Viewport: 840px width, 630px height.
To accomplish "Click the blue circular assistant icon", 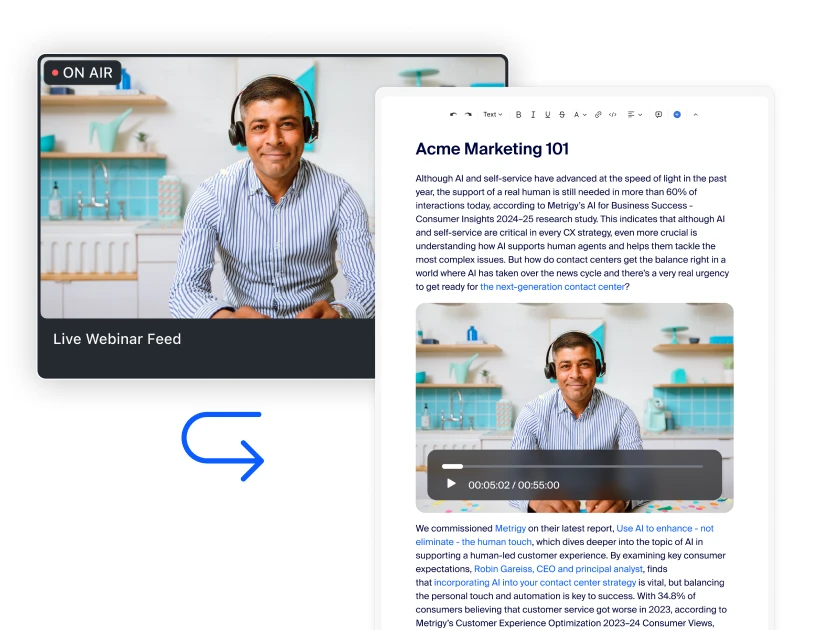I will (677, 114).
